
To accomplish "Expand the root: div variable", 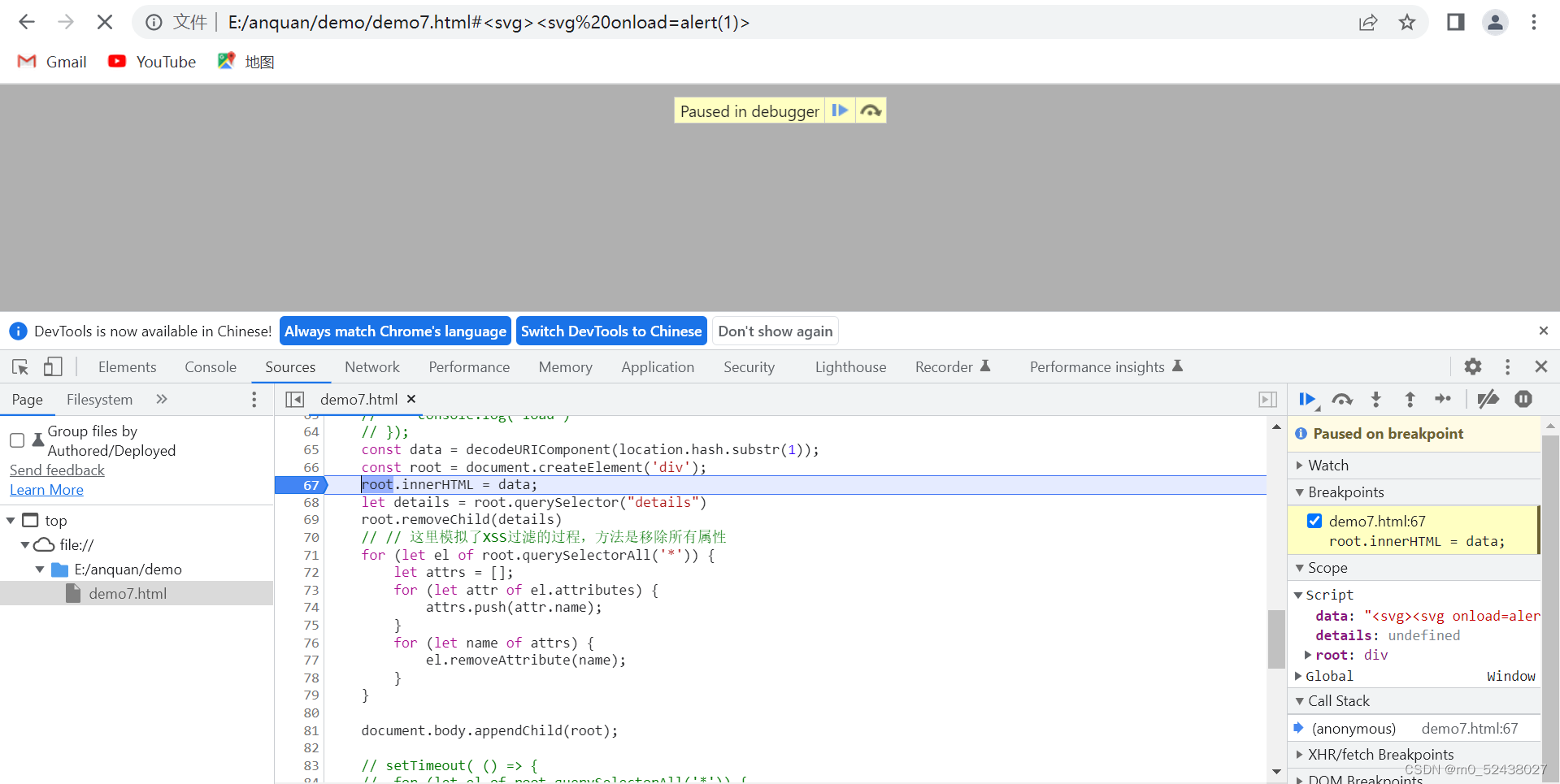I will [x=1308, y=655].
